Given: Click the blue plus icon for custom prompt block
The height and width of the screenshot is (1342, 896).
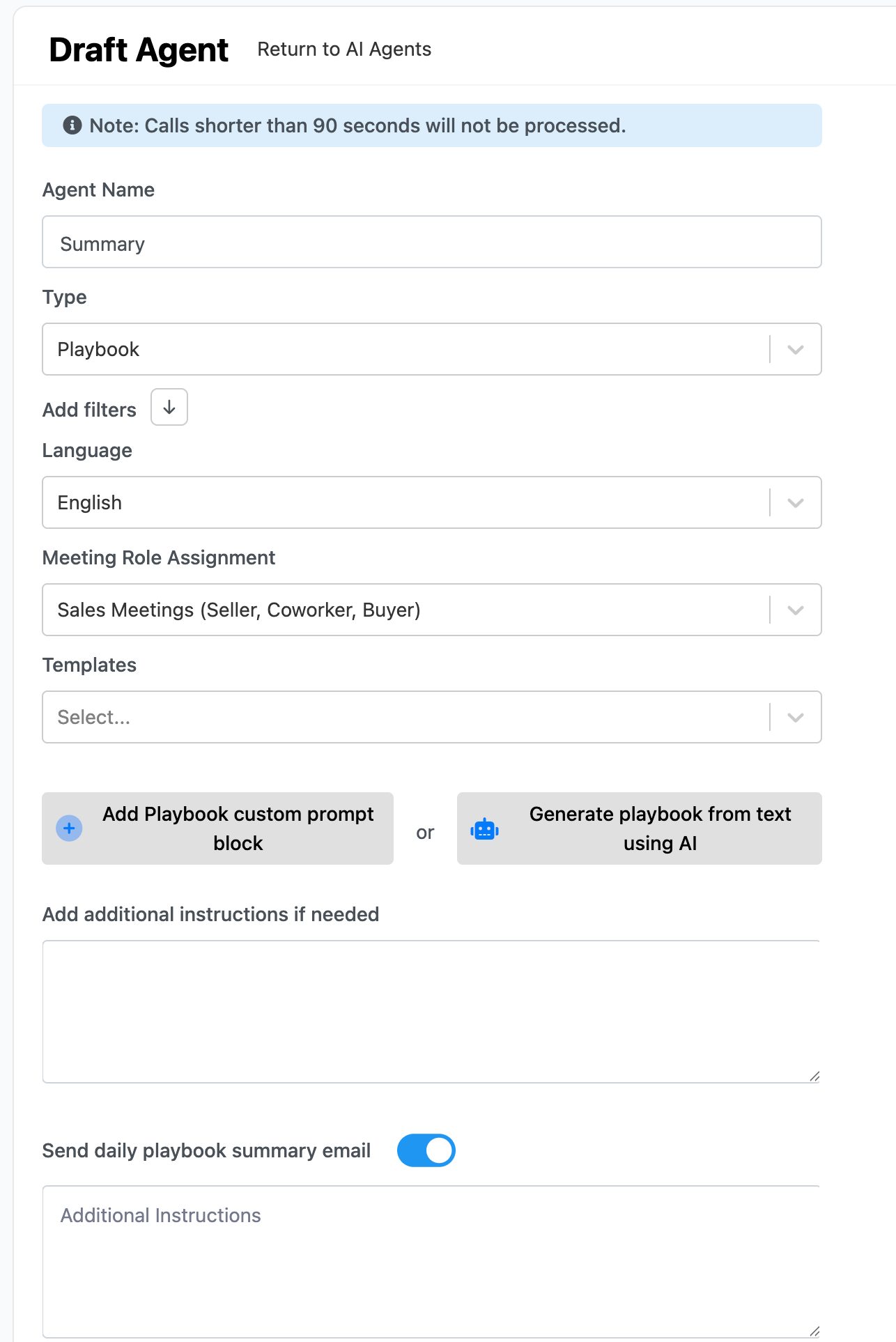Looking at the screenshot, I should coord(69,828).
